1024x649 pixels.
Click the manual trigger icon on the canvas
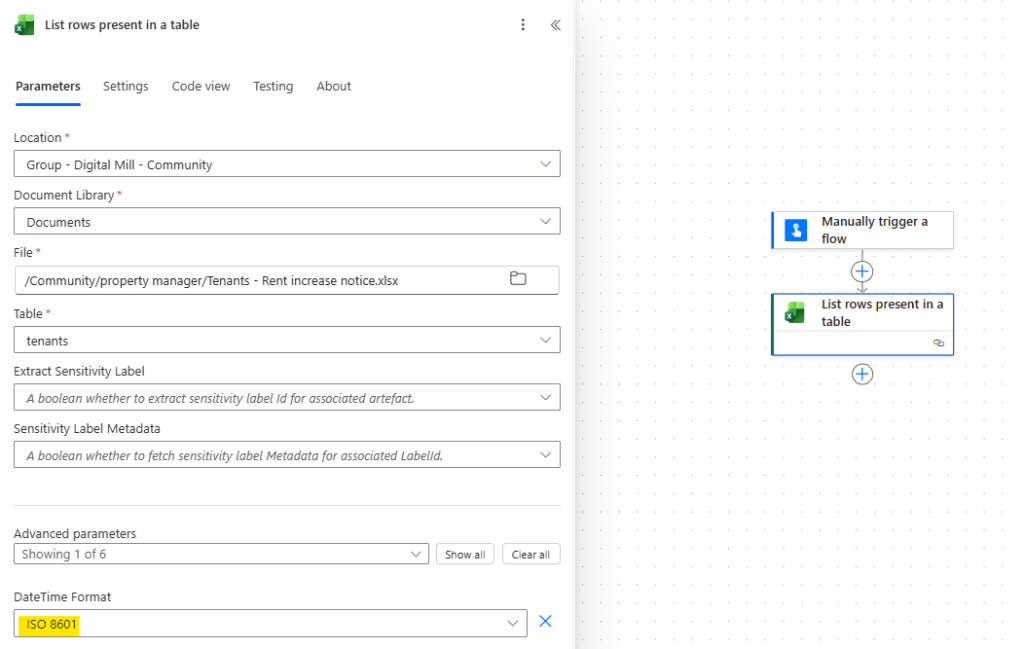(795, 230)
